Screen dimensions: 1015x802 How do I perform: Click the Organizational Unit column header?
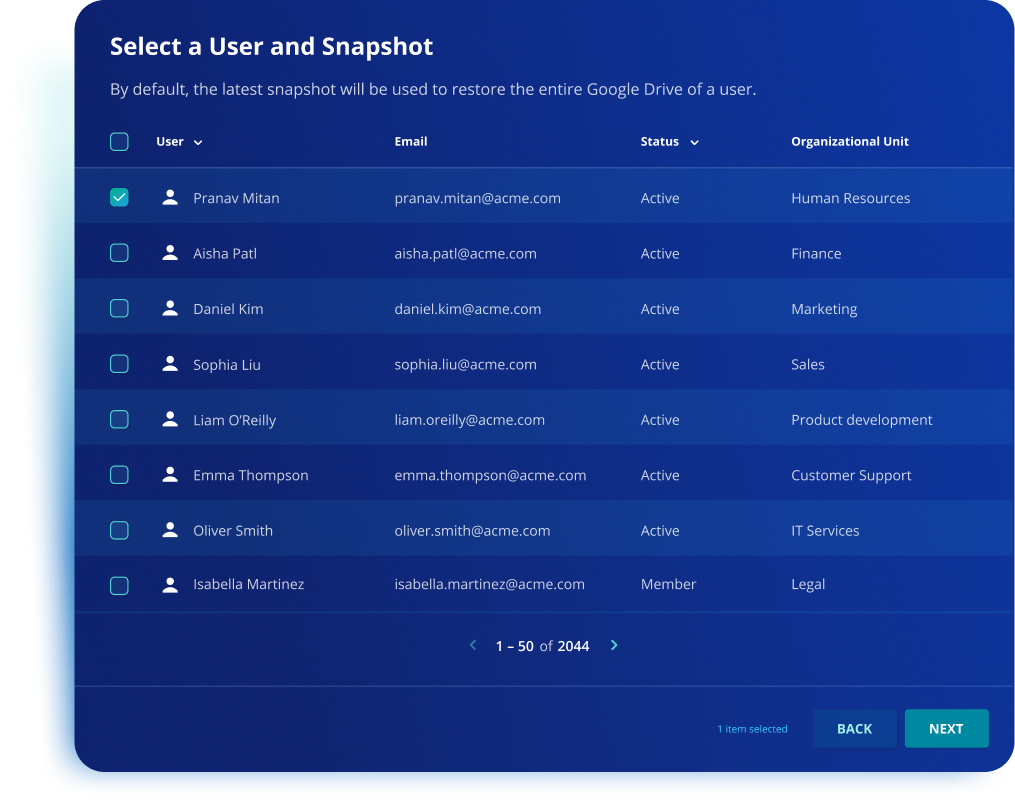coord(849,142)
